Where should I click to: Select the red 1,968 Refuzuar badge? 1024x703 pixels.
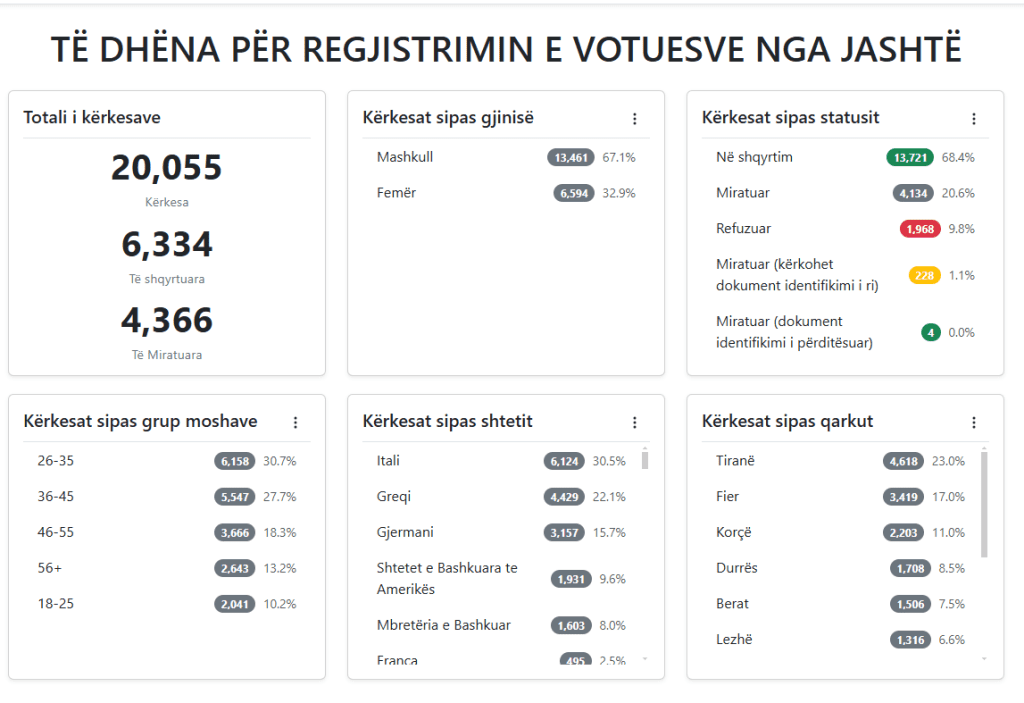(920, 229)
